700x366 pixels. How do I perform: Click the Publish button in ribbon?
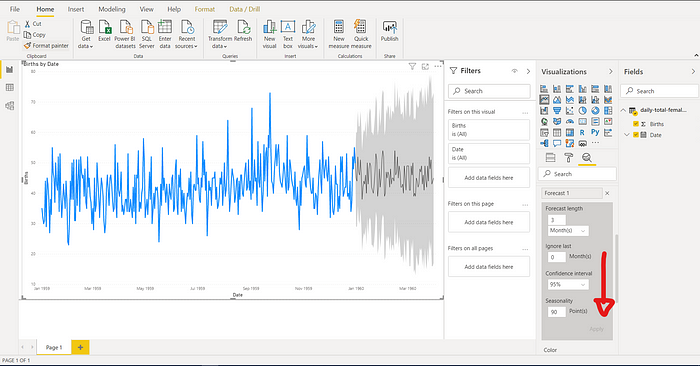click(389, 31)
